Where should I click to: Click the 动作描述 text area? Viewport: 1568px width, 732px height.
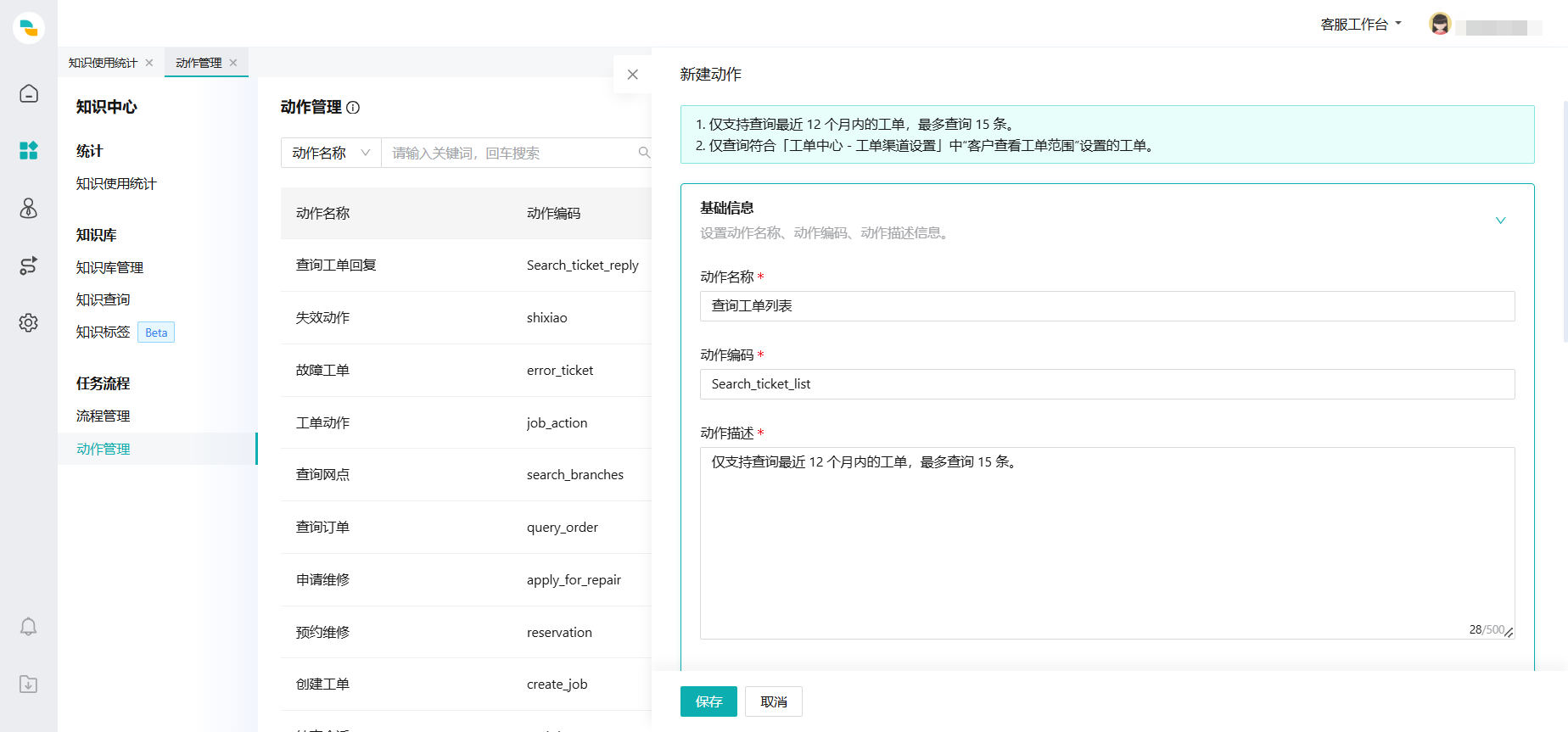[x=1106, y=543]
